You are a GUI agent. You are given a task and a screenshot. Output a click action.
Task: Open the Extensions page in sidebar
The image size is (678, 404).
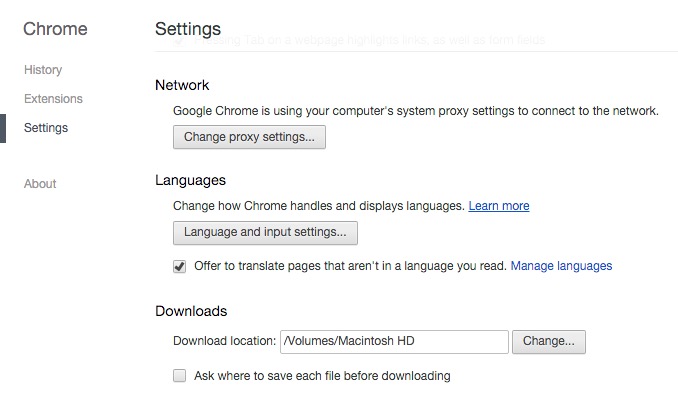(x=53, y=99)
